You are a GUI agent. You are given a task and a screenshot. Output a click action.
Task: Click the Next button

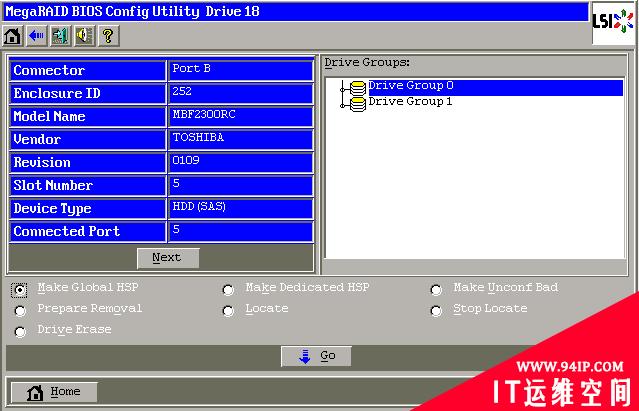click(168, 258)
